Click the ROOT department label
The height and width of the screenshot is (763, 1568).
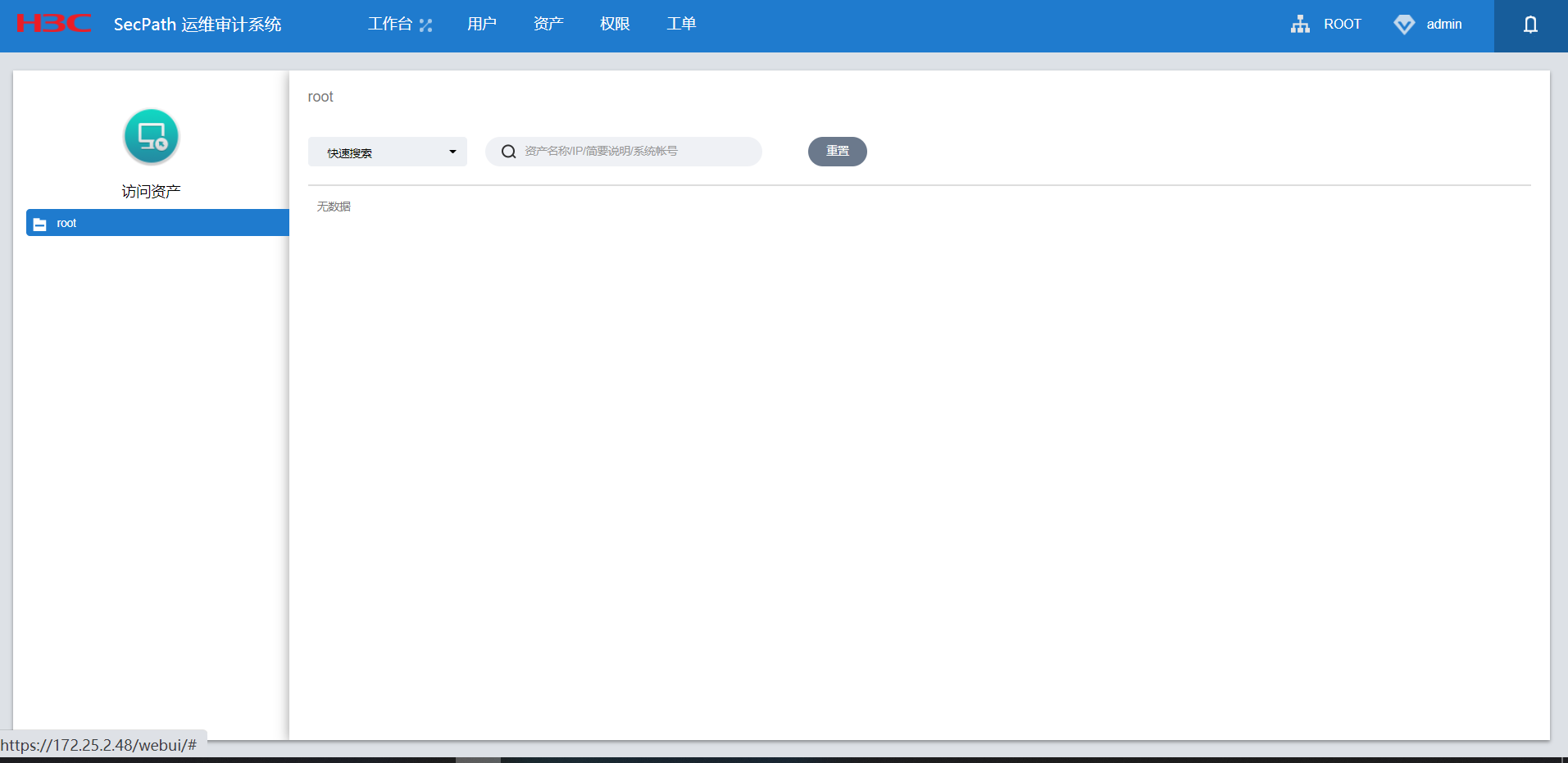[x=1343, y=25]
